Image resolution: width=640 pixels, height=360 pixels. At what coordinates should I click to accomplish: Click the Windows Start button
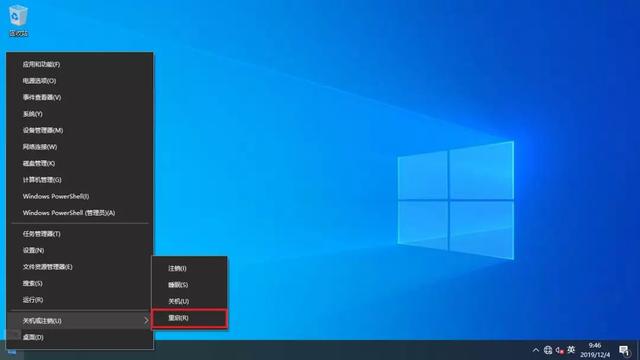12,351
